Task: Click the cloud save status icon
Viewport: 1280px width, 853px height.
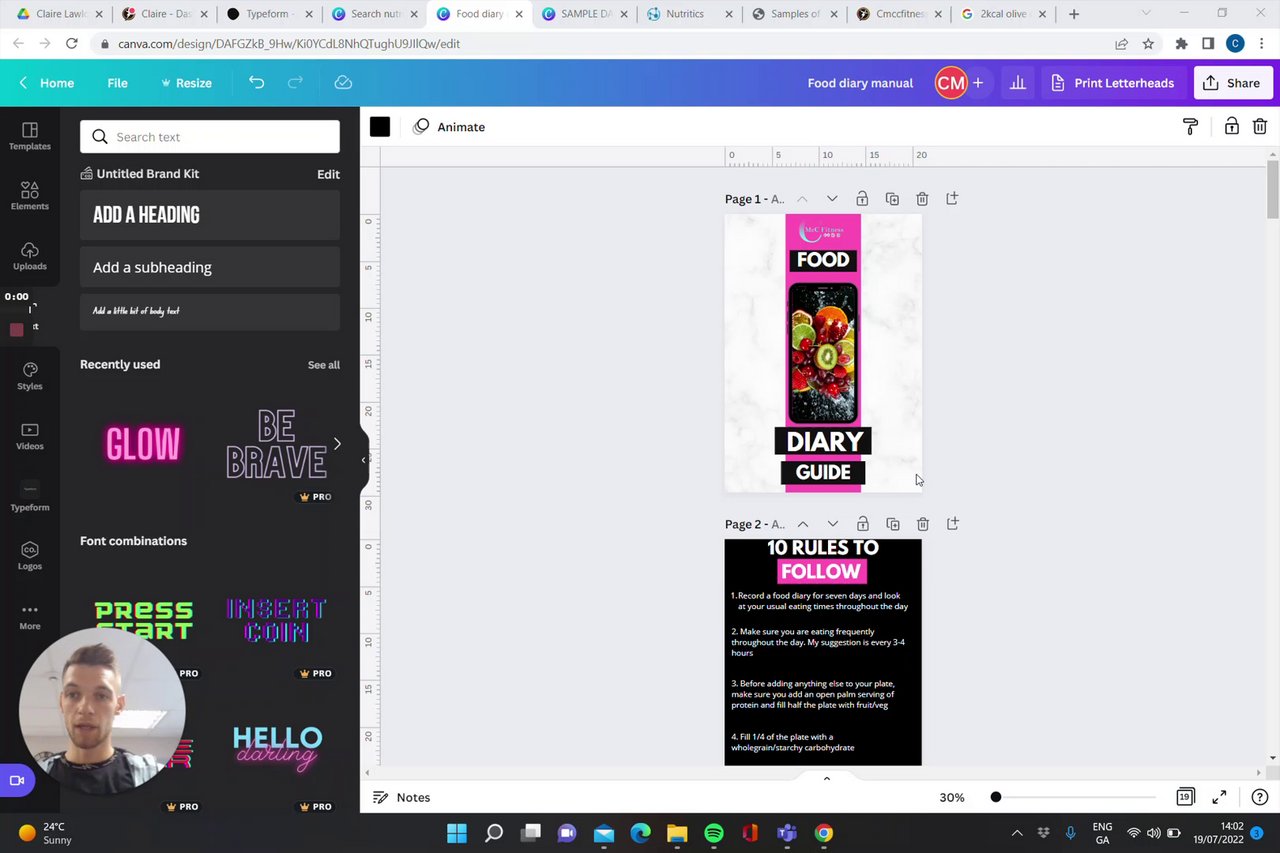Action: click(343, 83)
